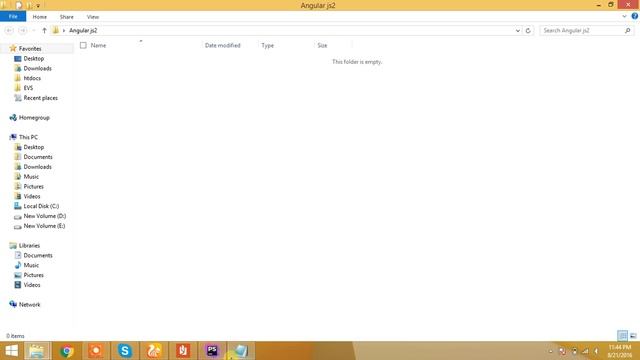Image resolution: width=640 pixels, height=360 pixels.
Task: Click the network signal tray icon
Action: pyautogui.click(x=585, y=351)
